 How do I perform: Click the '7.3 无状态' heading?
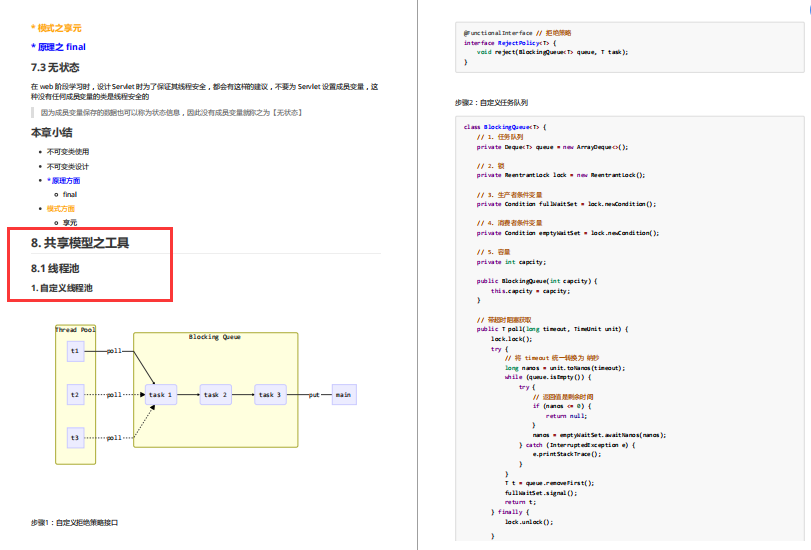55,67
